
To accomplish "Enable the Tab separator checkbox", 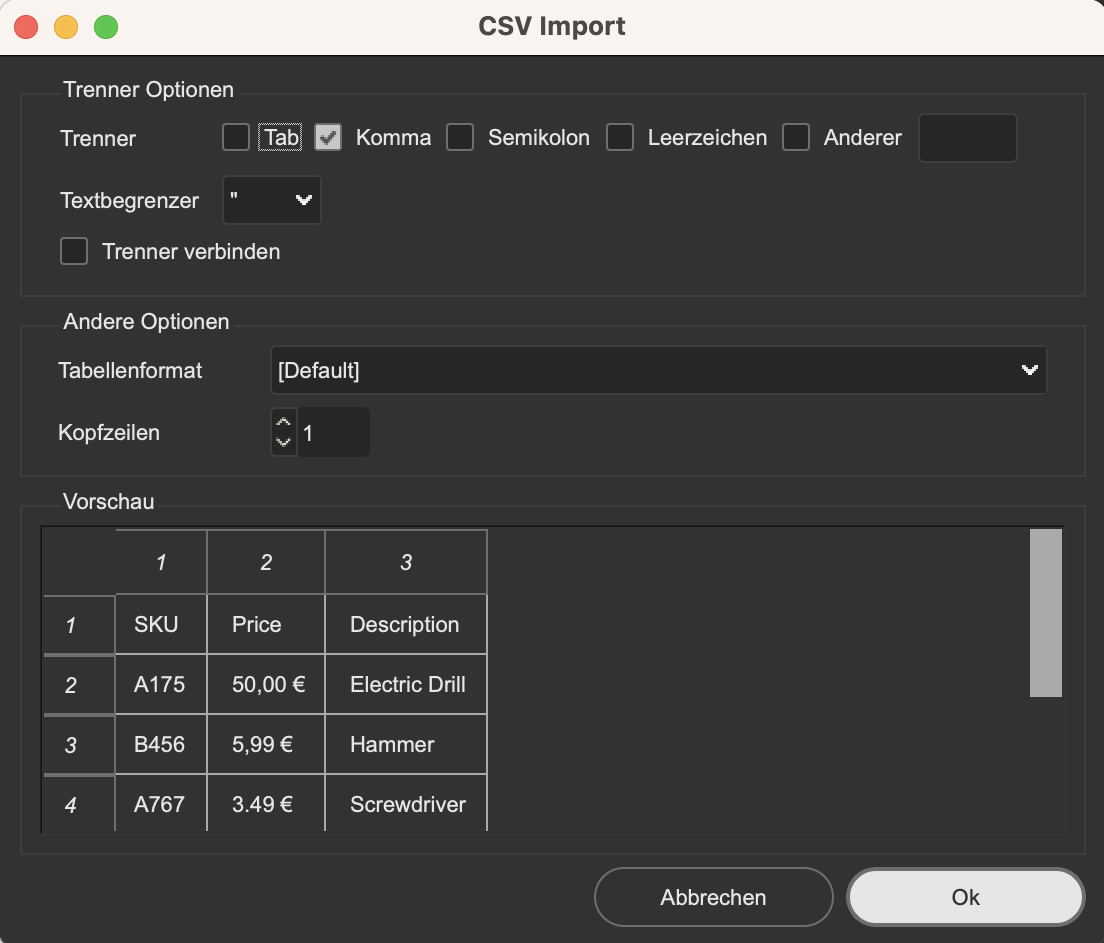I will (236, 137).
